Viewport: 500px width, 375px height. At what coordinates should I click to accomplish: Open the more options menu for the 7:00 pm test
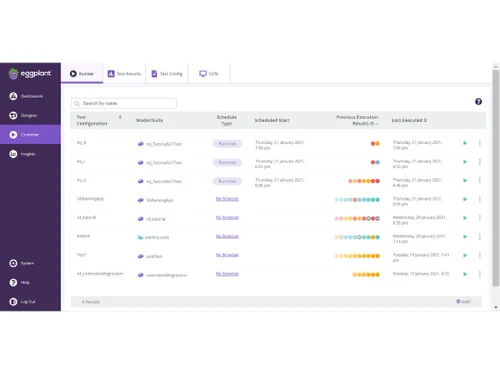pos(480,143)
